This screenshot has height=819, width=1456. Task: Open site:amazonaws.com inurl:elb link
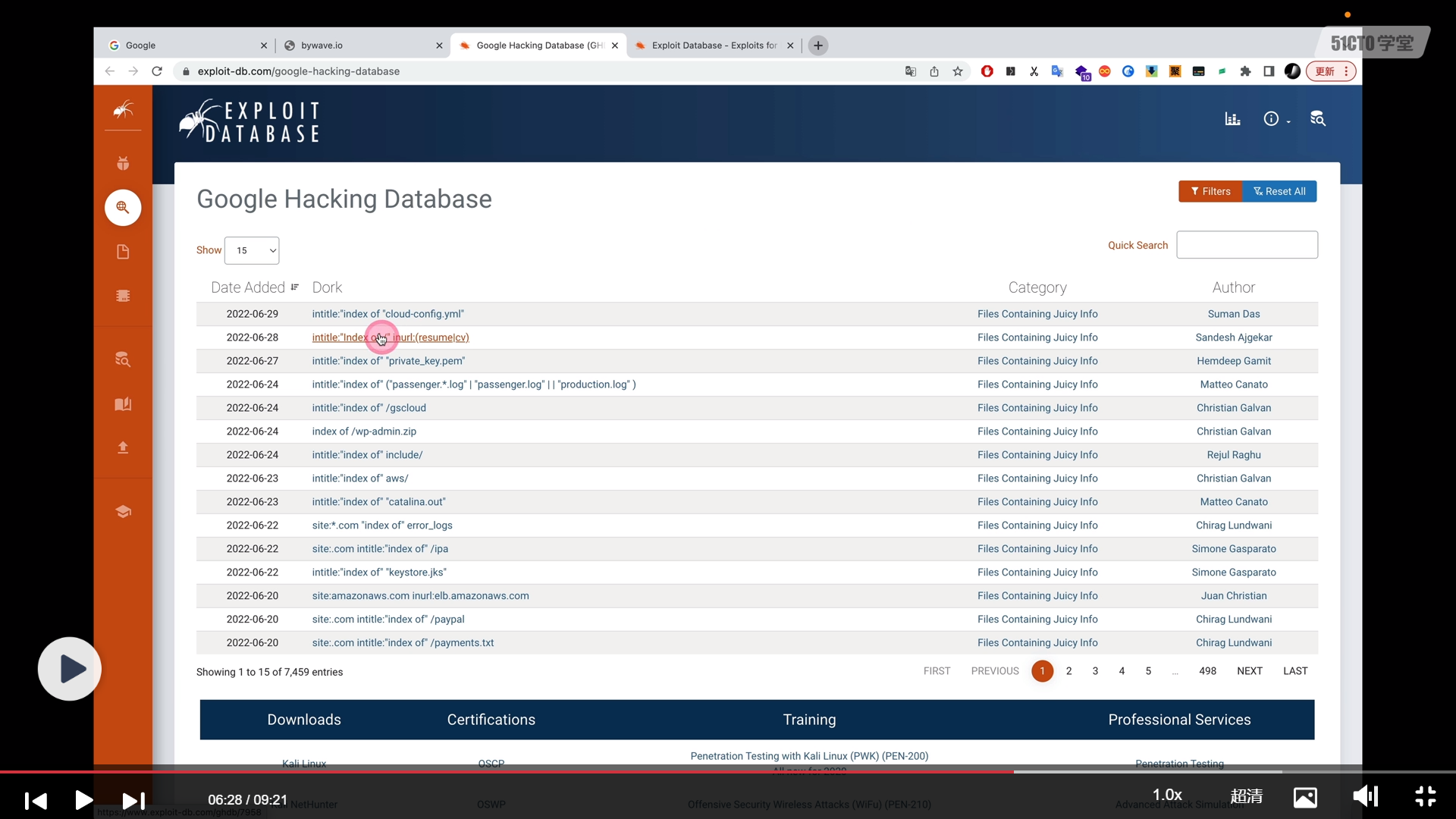coord(420,595)
